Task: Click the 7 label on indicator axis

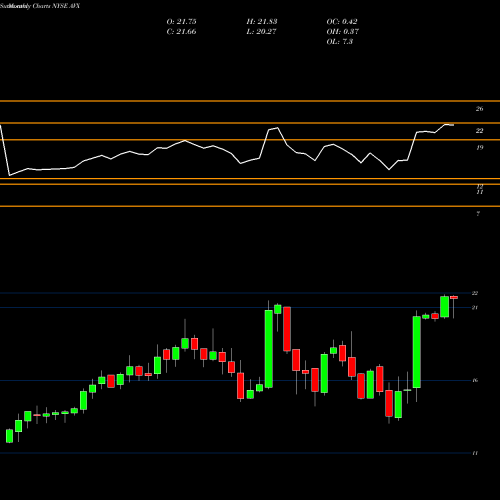Action: [x=478, y=214]
